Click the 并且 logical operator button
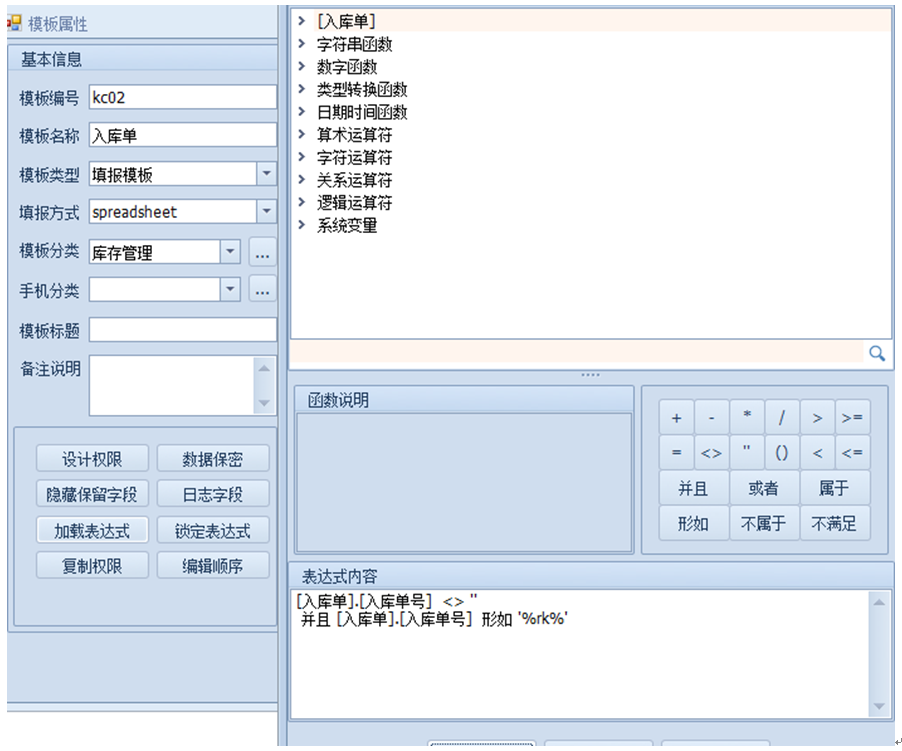The width and height of the screenshot is (902, 751). point(693,488)
